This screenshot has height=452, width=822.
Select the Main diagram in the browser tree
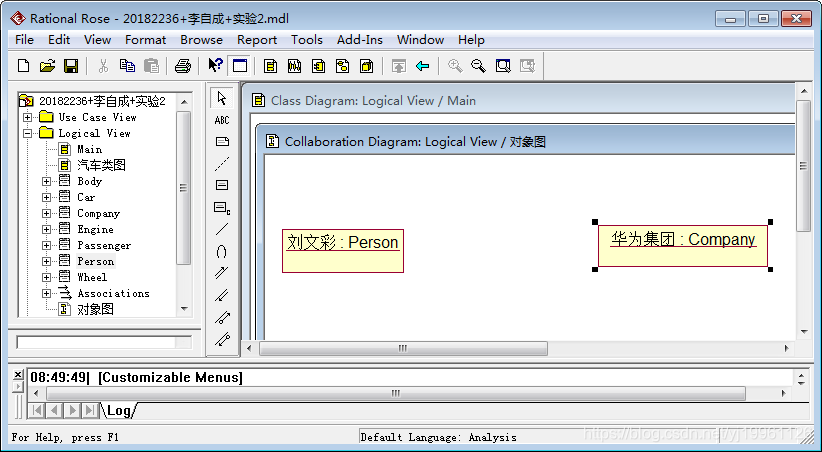pos(90,149)
